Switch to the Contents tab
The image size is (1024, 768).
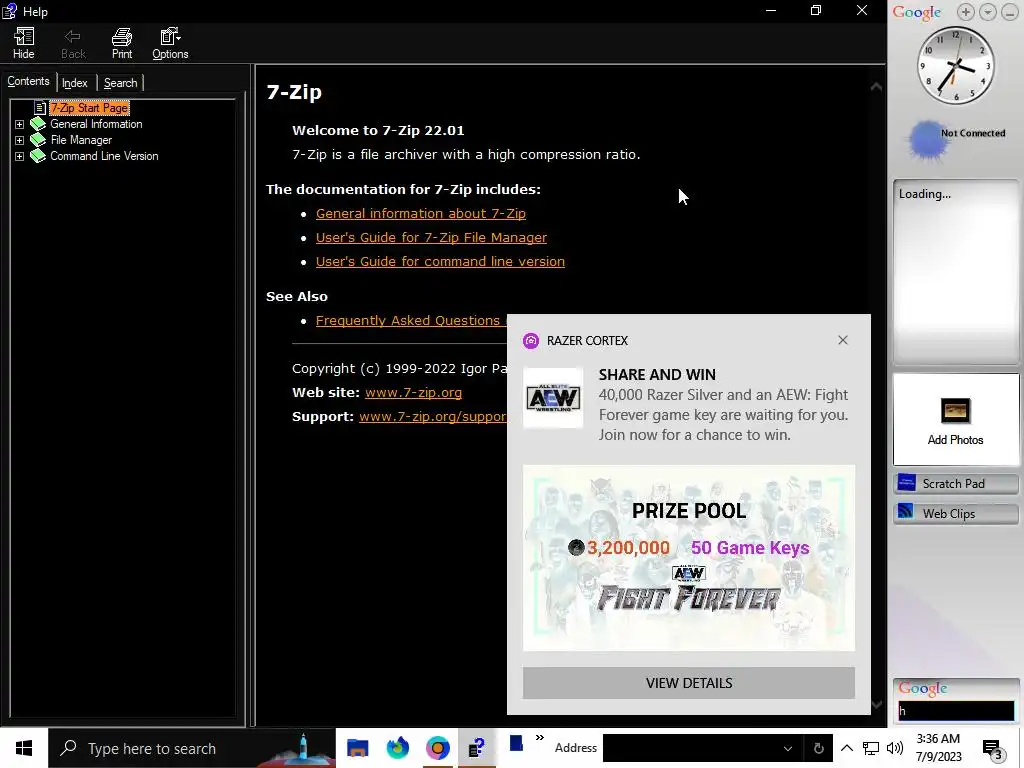(x=28, y=82)
